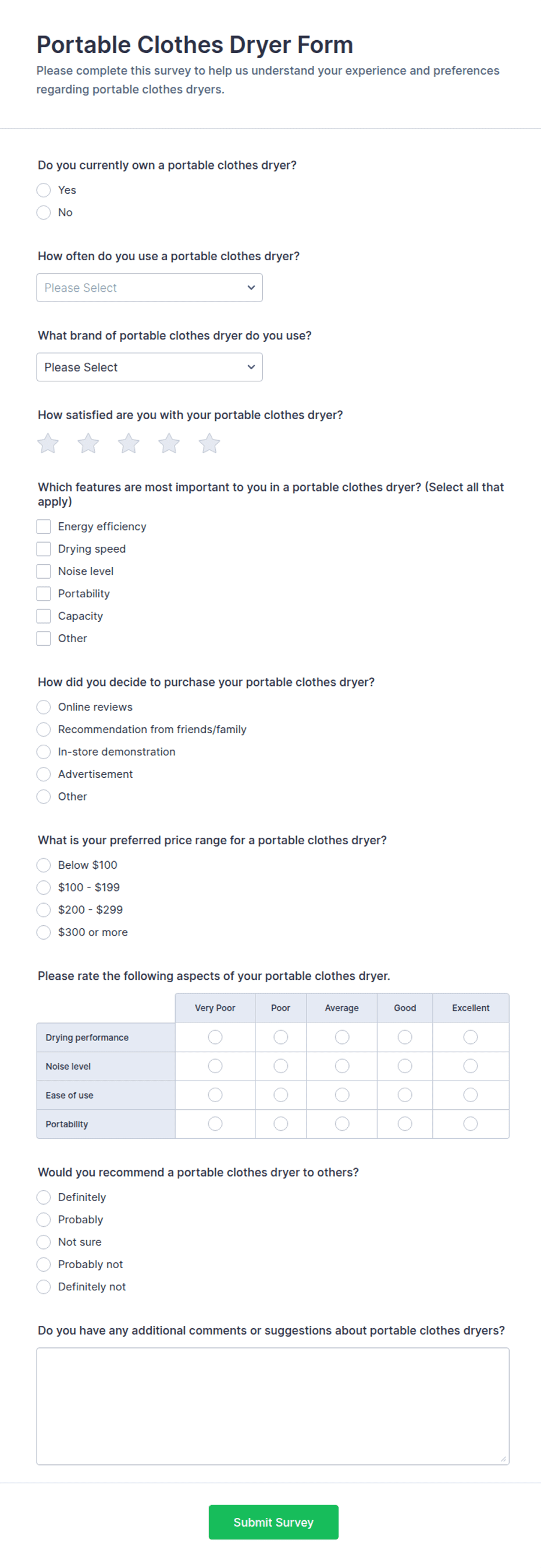
Task: Click the fourth satisfaction star
Action: point(169,443)
